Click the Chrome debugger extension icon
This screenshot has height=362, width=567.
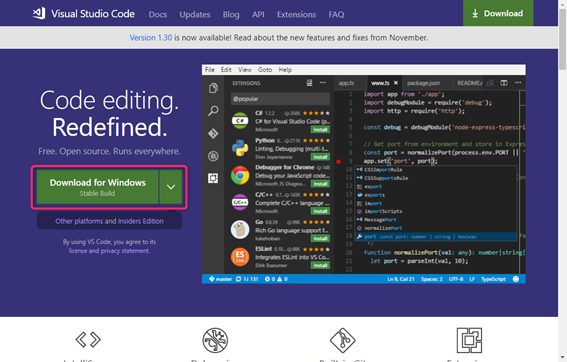pos(240,175)
